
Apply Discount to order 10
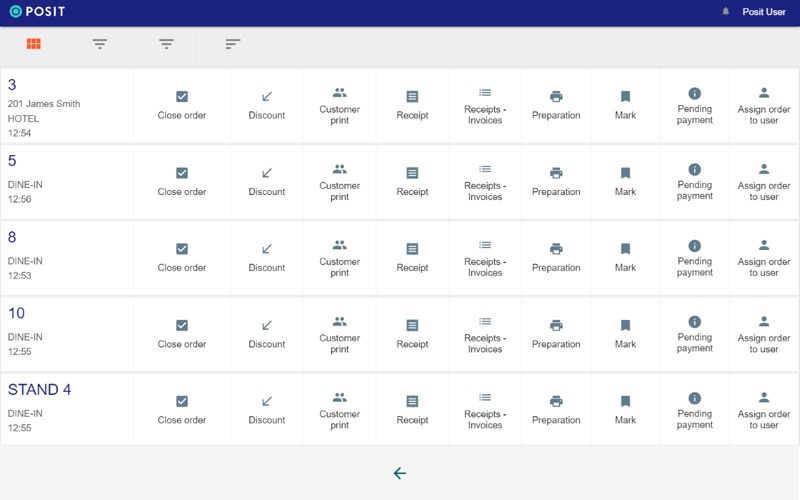tap(267, 335)
